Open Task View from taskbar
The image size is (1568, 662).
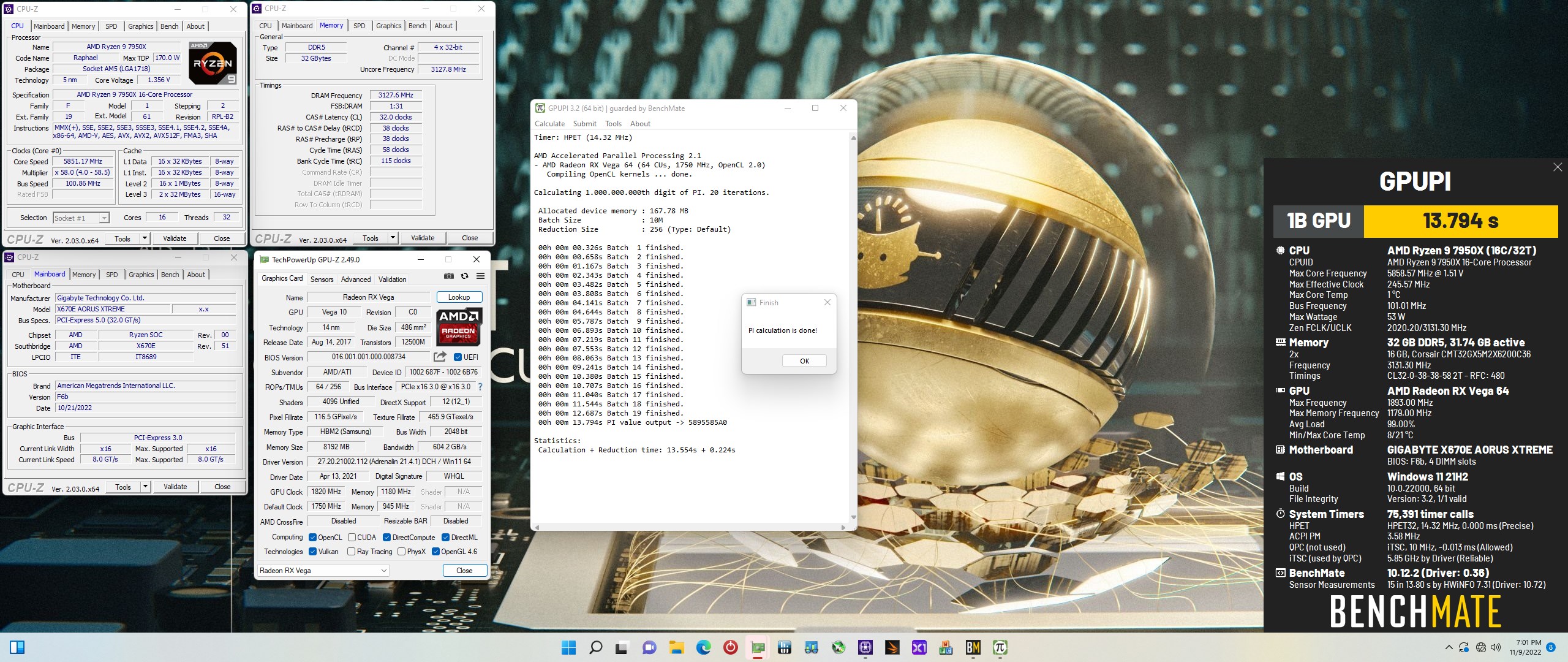[x=622, y=647]
